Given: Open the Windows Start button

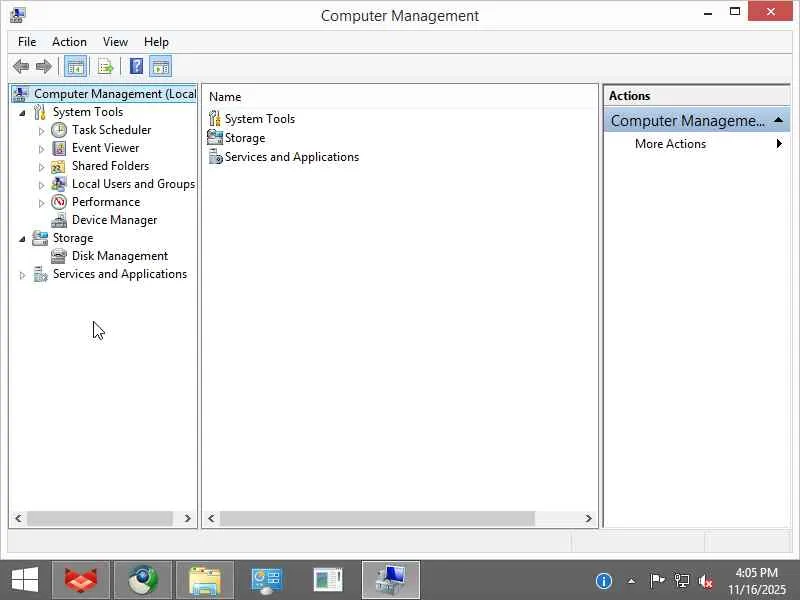Looking at the screenshot, I should (x=24, y=580).
